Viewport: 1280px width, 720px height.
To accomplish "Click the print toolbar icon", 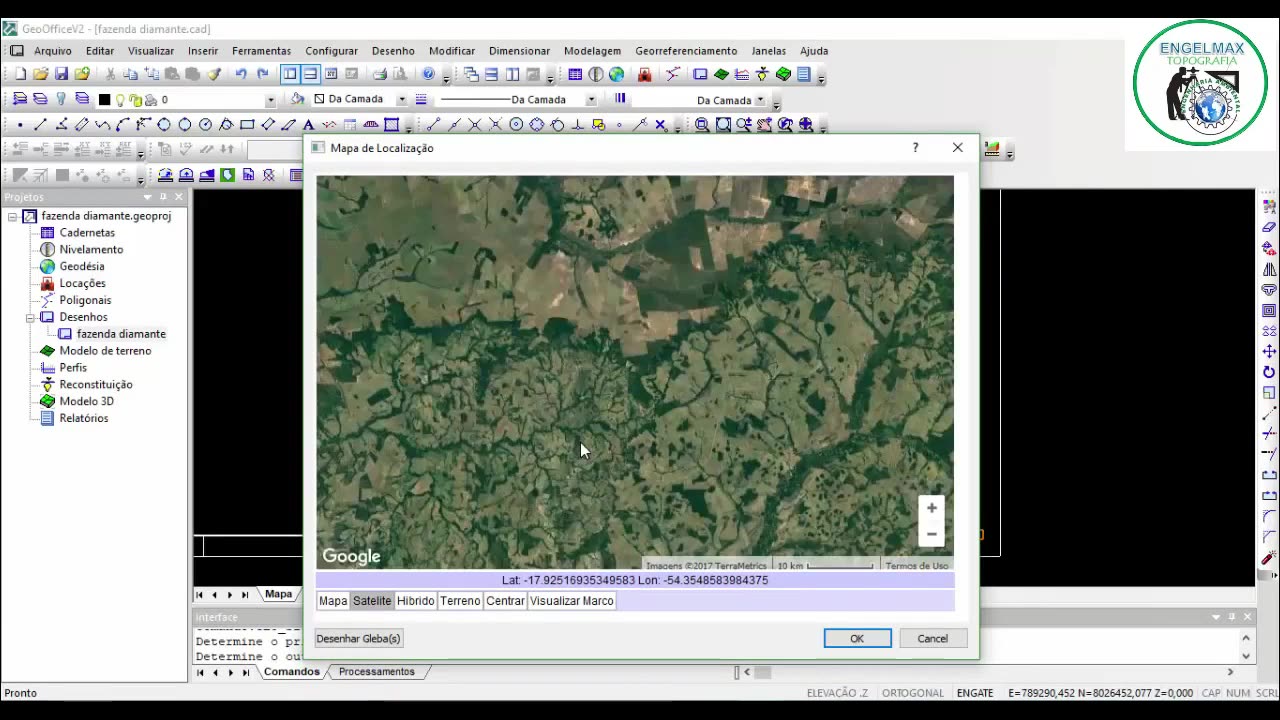I will [x=379, y=74].
